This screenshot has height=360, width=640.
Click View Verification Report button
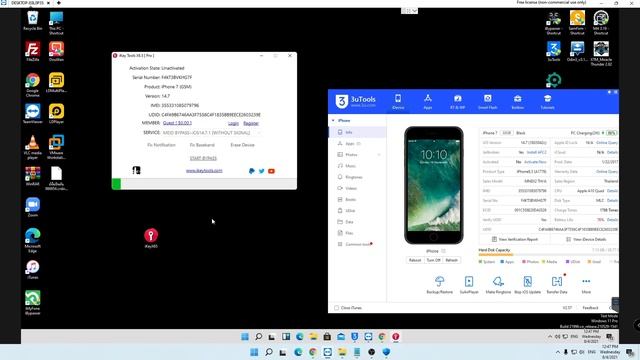tap(515, 239)
